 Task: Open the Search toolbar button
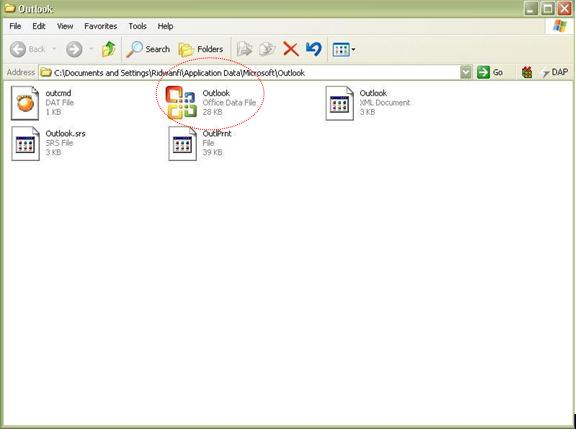point(148,49)
